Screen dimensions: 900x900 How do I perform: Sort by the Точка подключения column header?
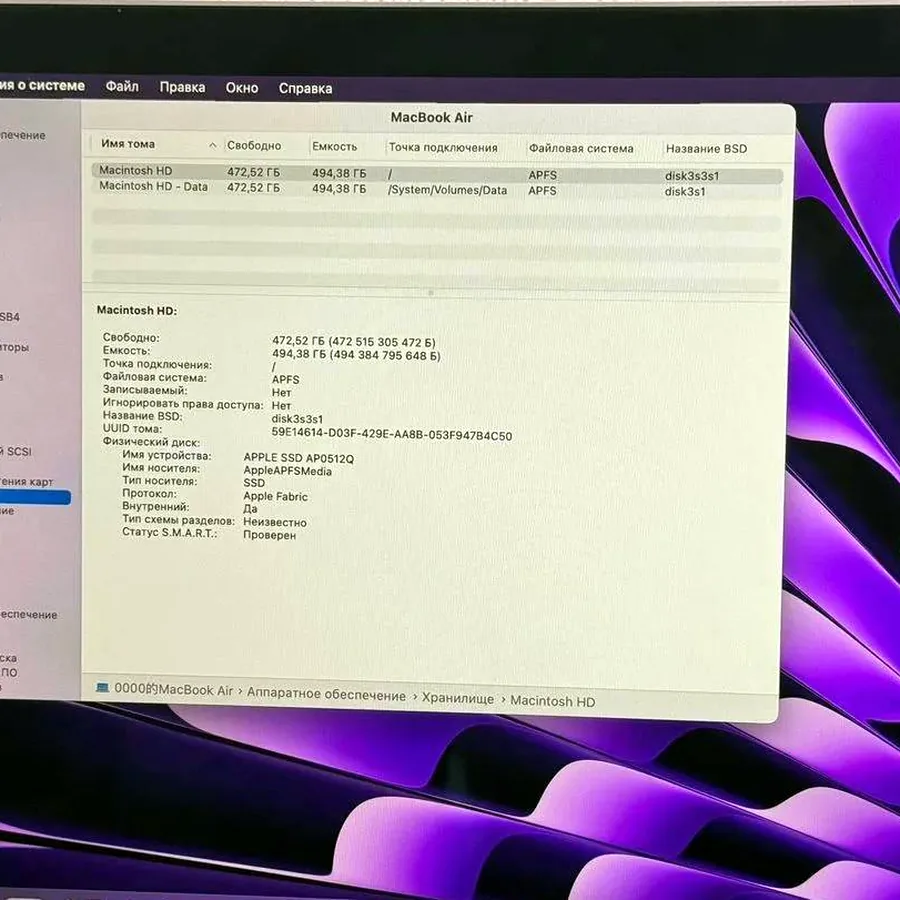pos(443,148)
